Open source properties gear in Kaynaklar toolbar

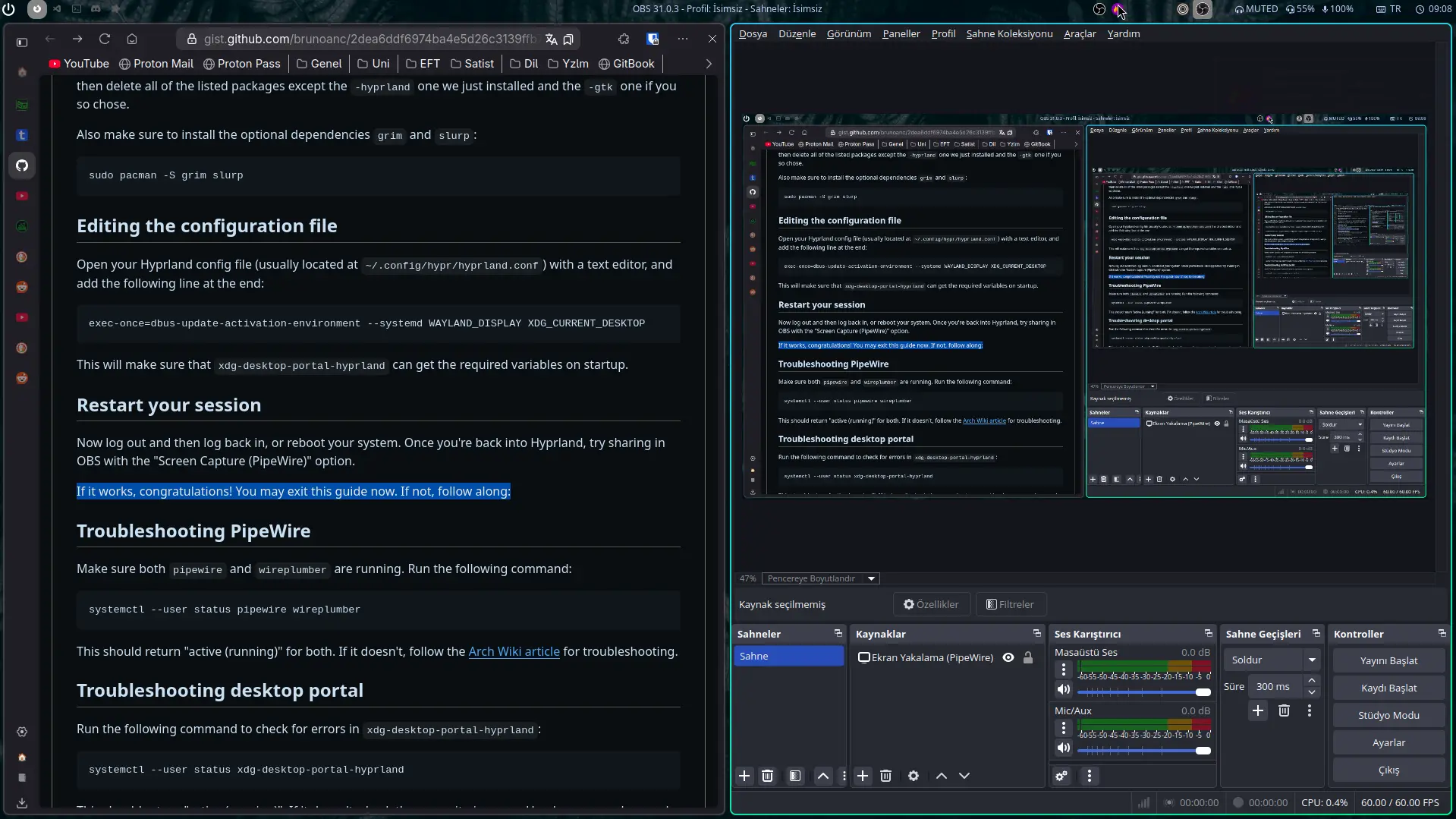point(914,776)
